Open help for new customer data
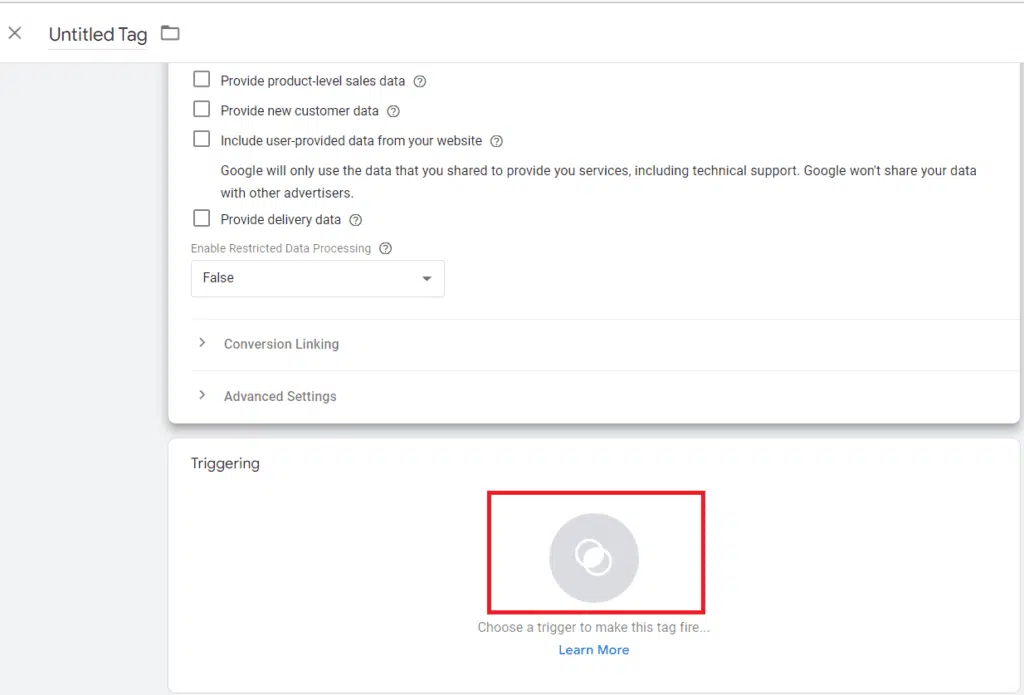 (393, 111)
